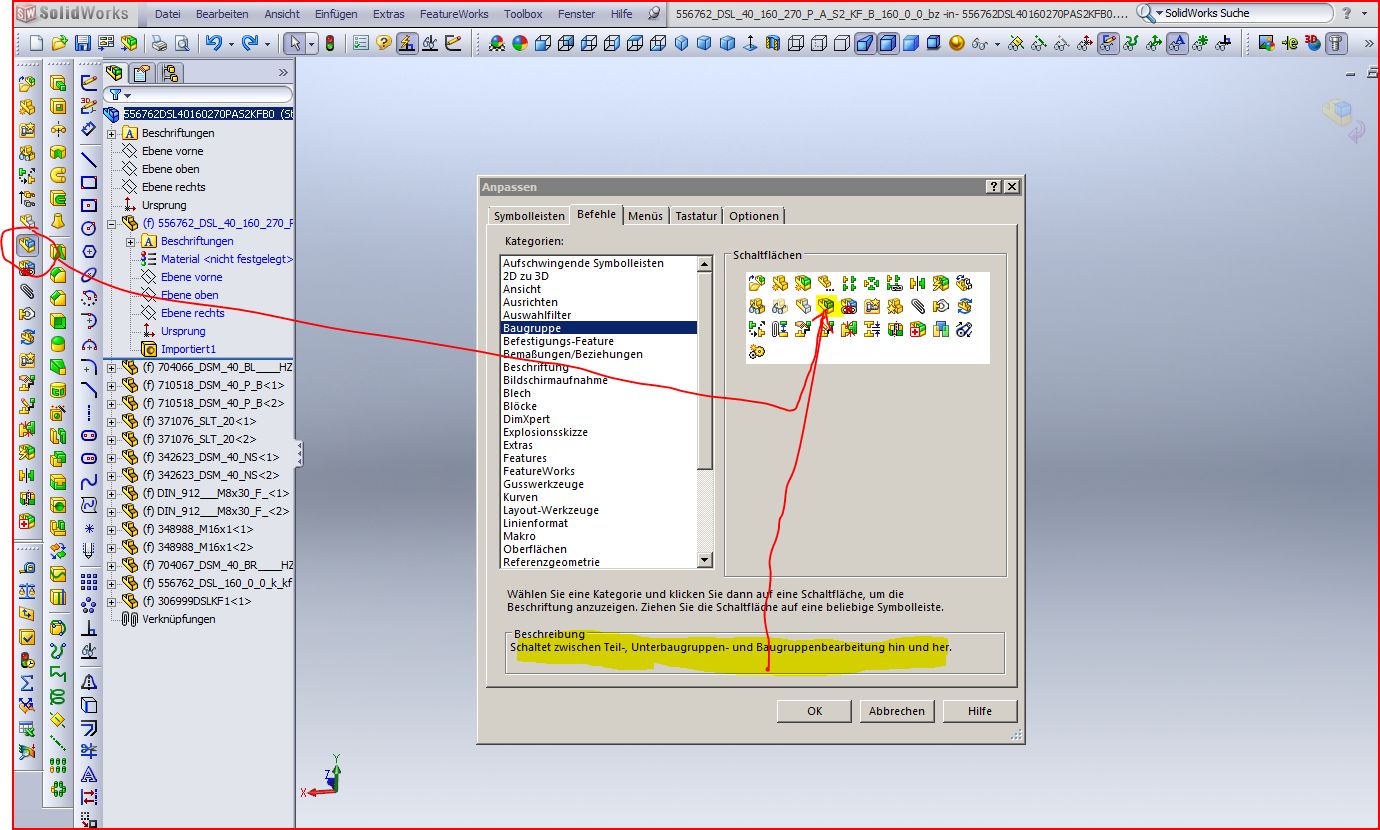Viewport: 1380px width, 830px height.
Task: Switch to the Optionen tab
Action: (754, 216)
